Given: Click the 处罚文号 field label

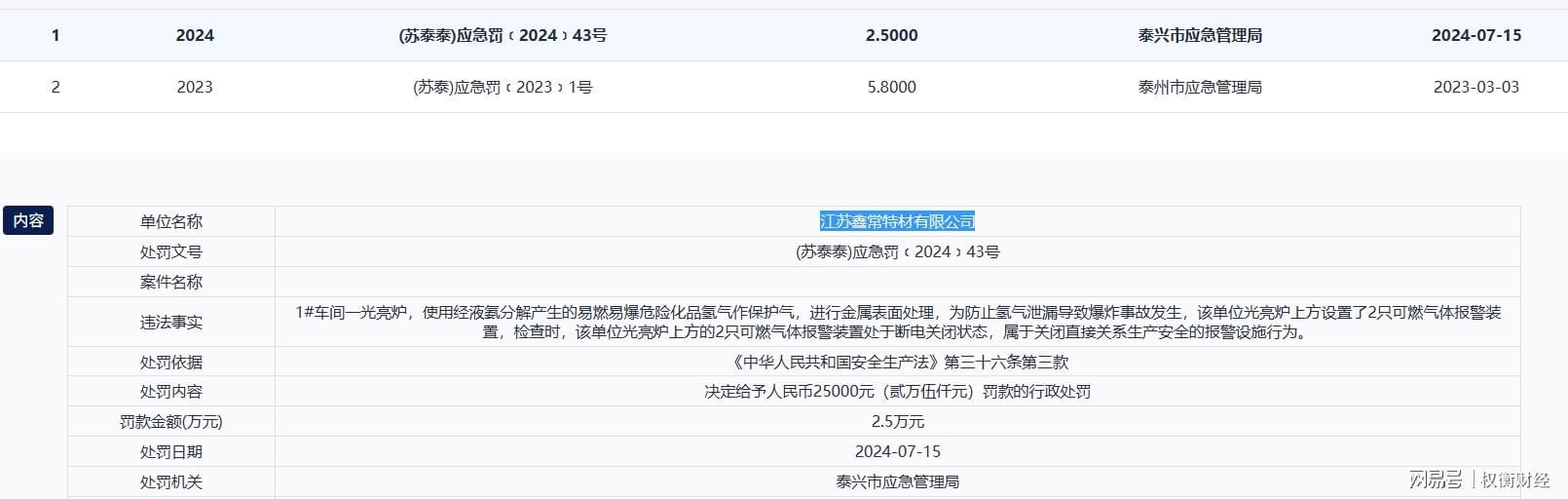Looking at the screenshot, I should click(x=171, y=251).
